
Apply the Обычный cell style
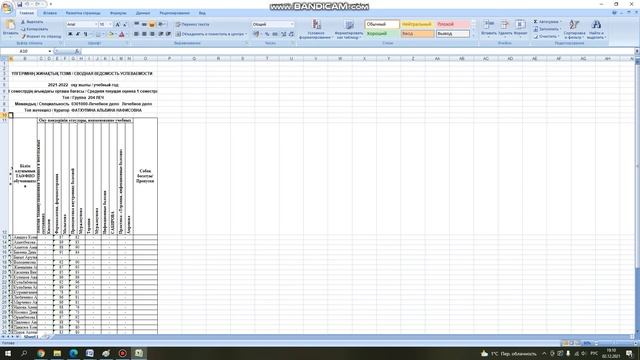coord(382,24)
